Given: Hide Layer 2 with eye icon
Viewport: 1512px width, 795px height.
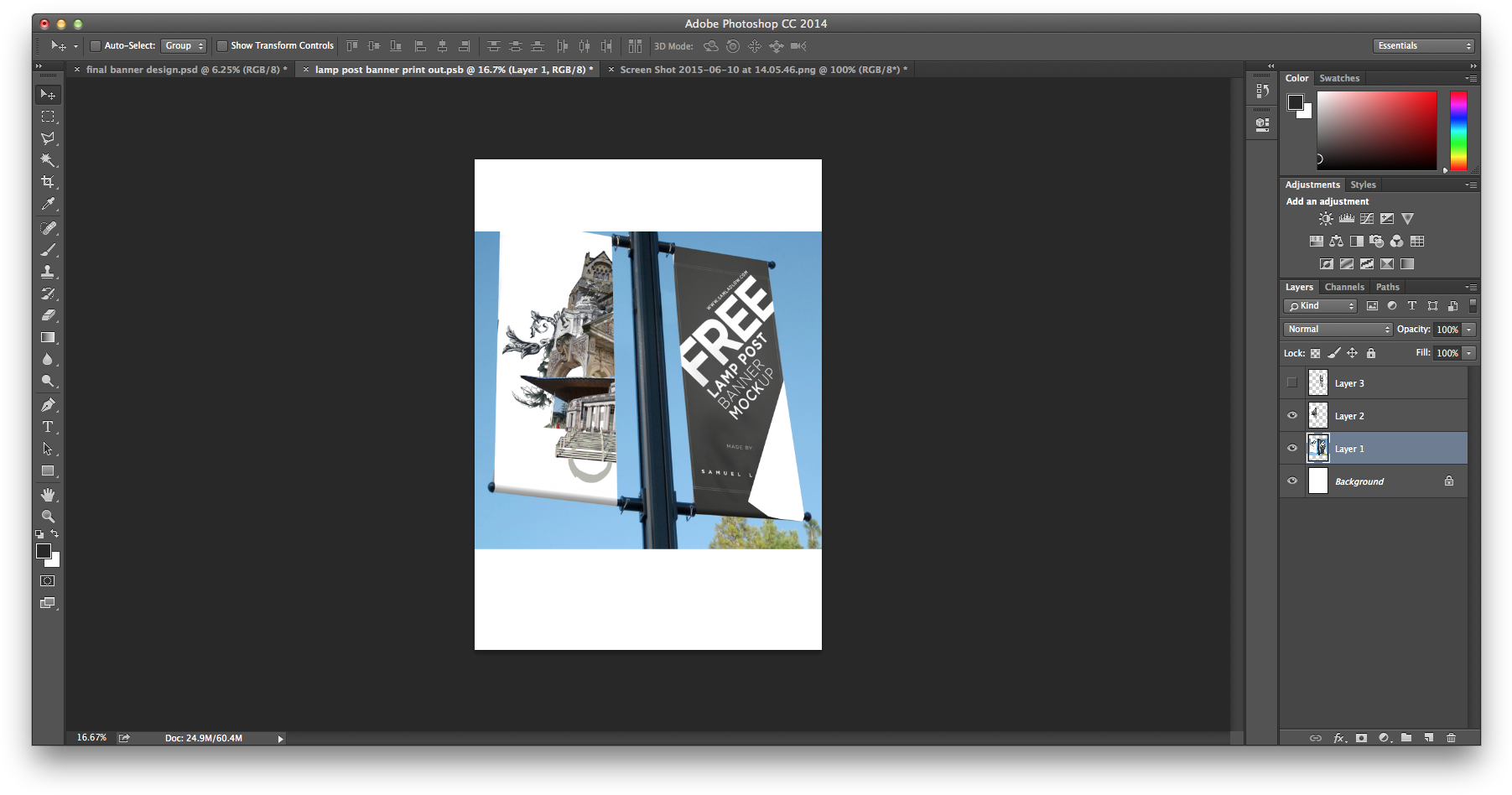Looking at the screenshot, I should [1291, 416].
